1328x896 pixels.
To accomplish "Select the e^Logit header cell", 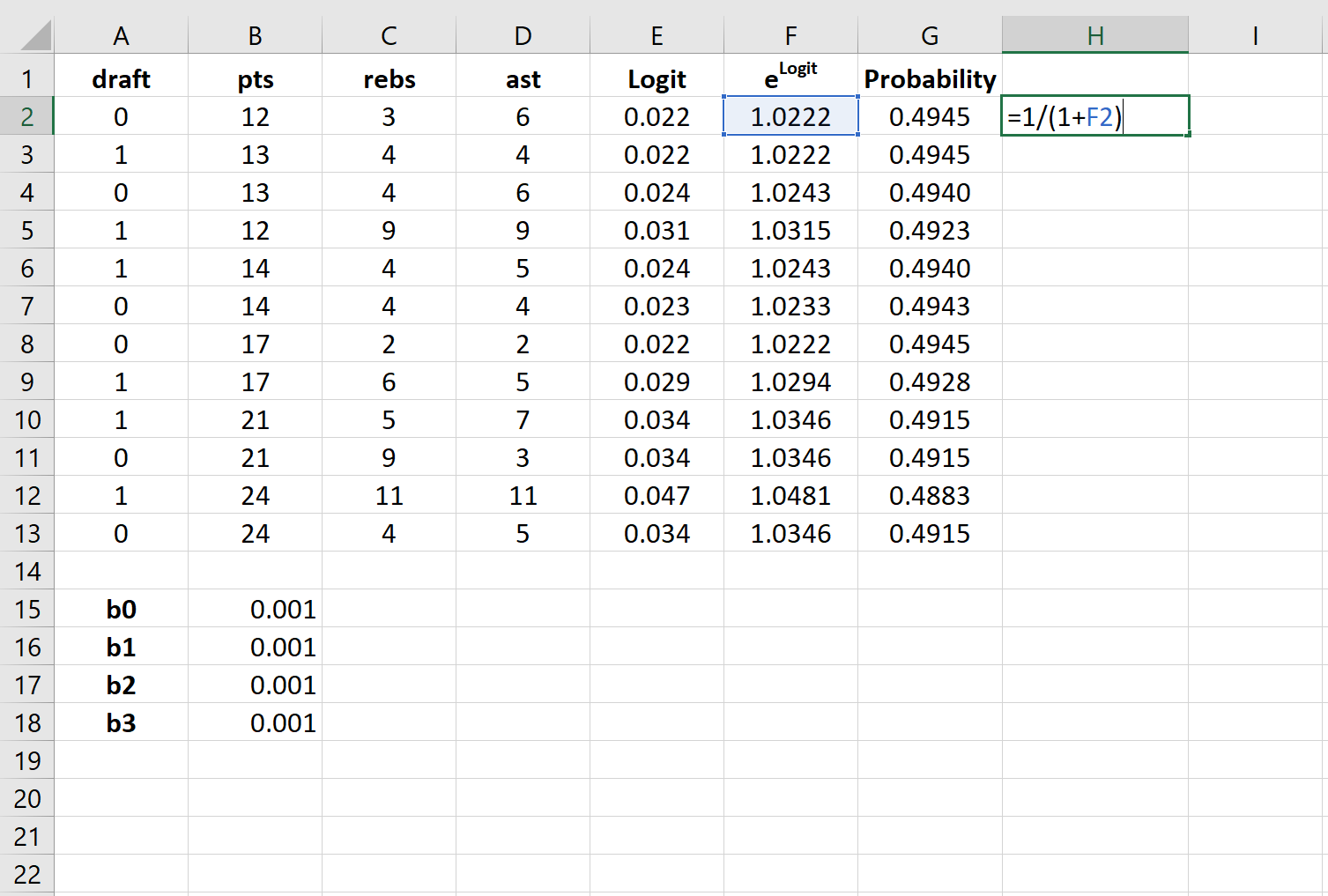I will point(790,78).
